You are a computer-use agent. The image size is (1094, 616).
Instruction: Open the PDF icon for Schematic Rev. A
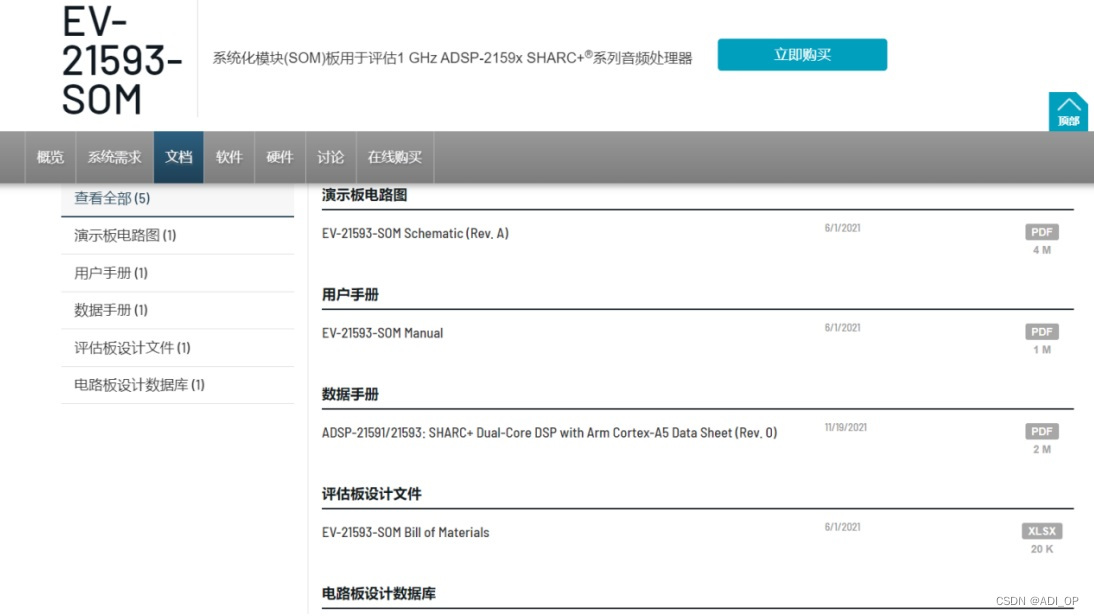point(1042,232)
